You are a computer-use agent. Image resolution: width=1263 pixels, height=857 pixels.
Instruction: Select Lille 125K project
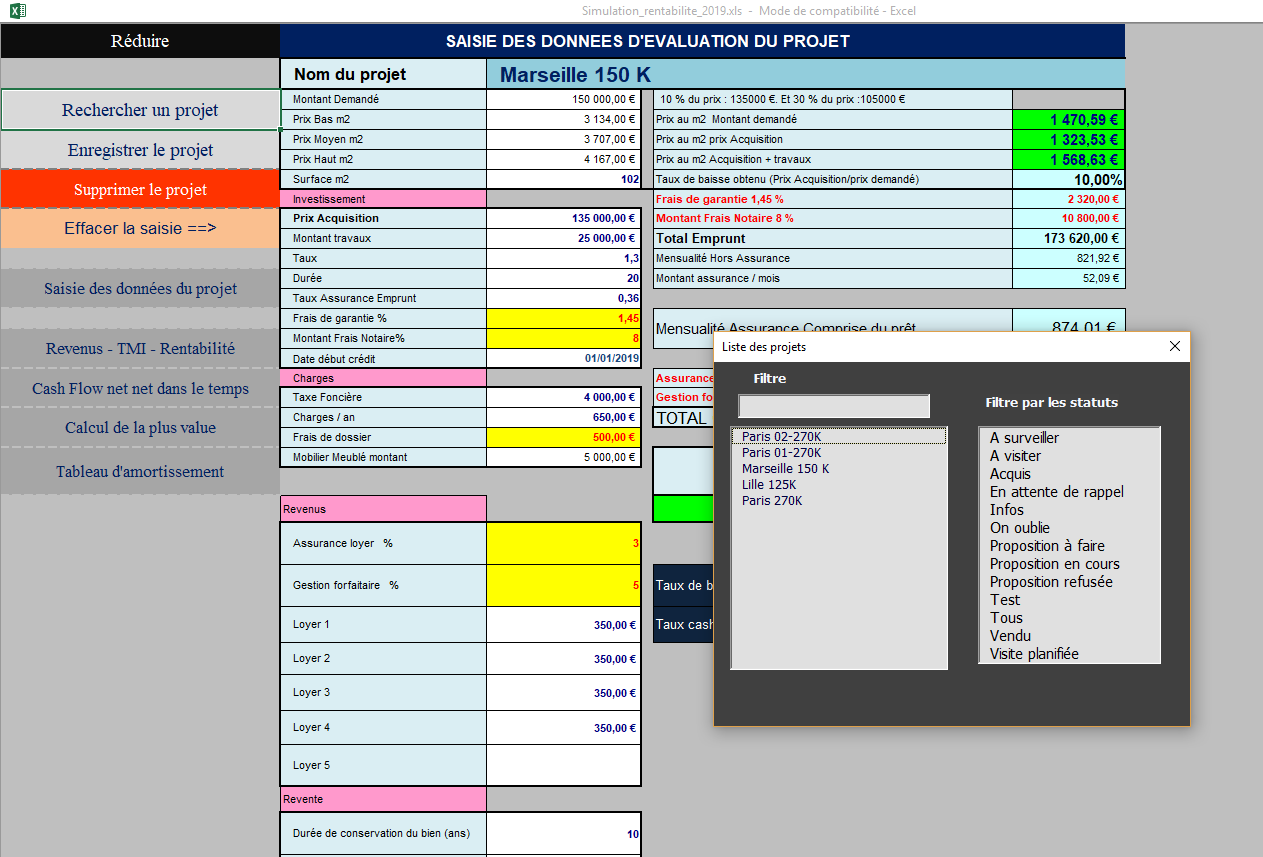pos(768,485)
